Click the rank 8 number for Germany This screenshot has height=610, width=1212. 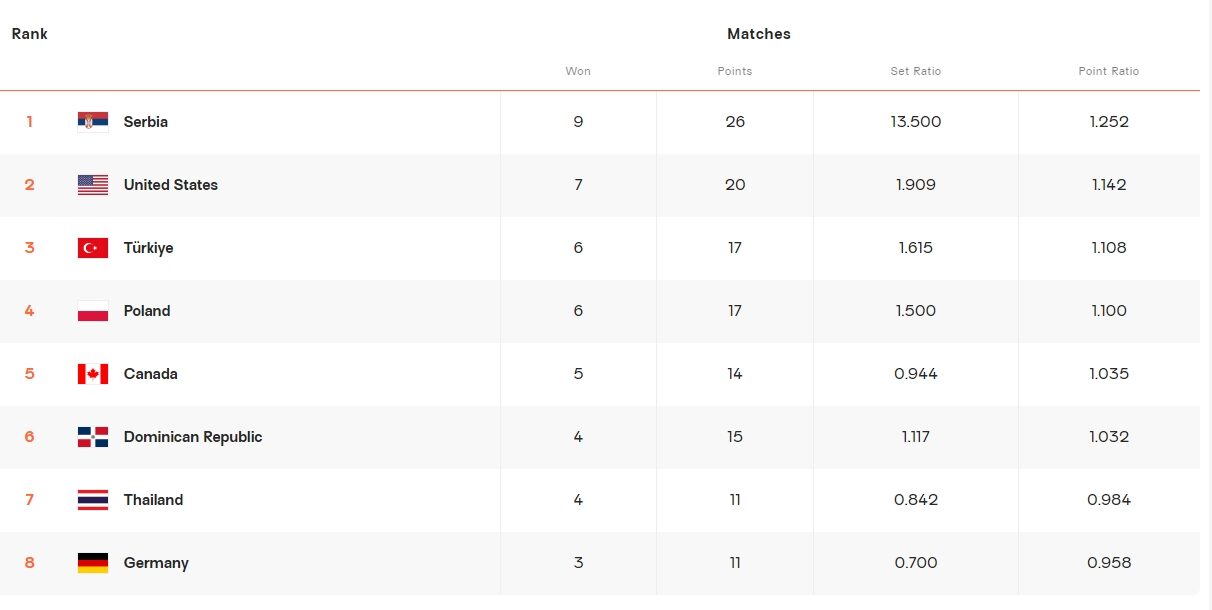[x=29, y=563]
